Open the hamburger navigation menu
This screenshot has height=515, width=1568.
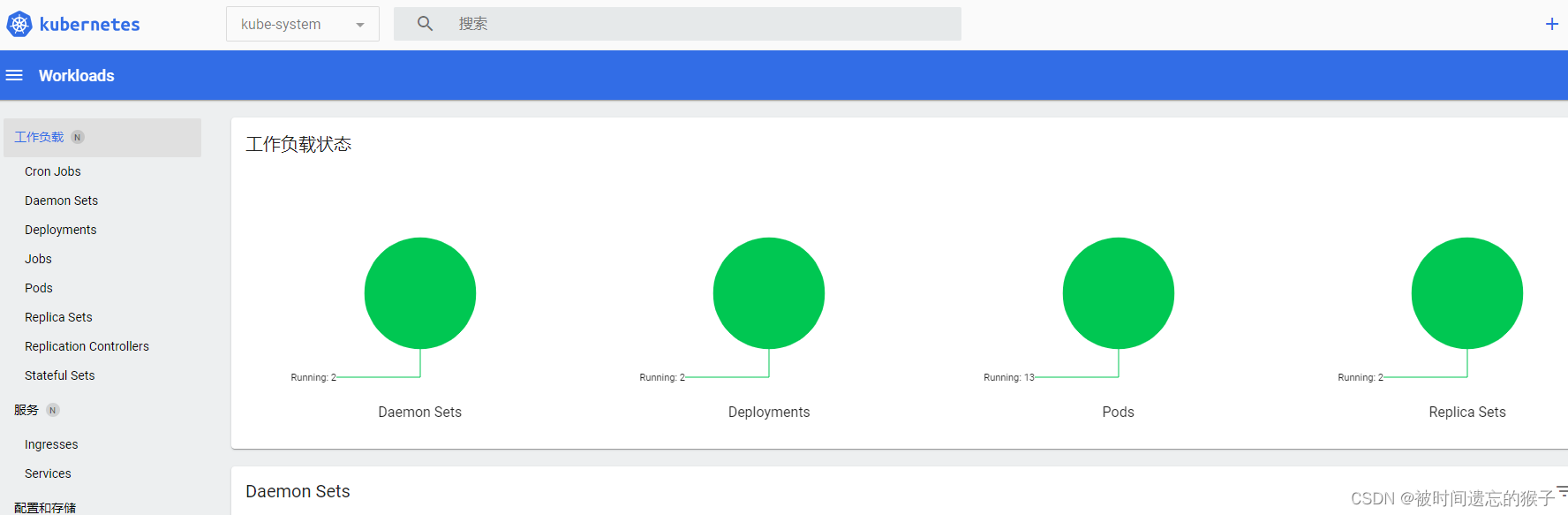[x=14, y=75]
